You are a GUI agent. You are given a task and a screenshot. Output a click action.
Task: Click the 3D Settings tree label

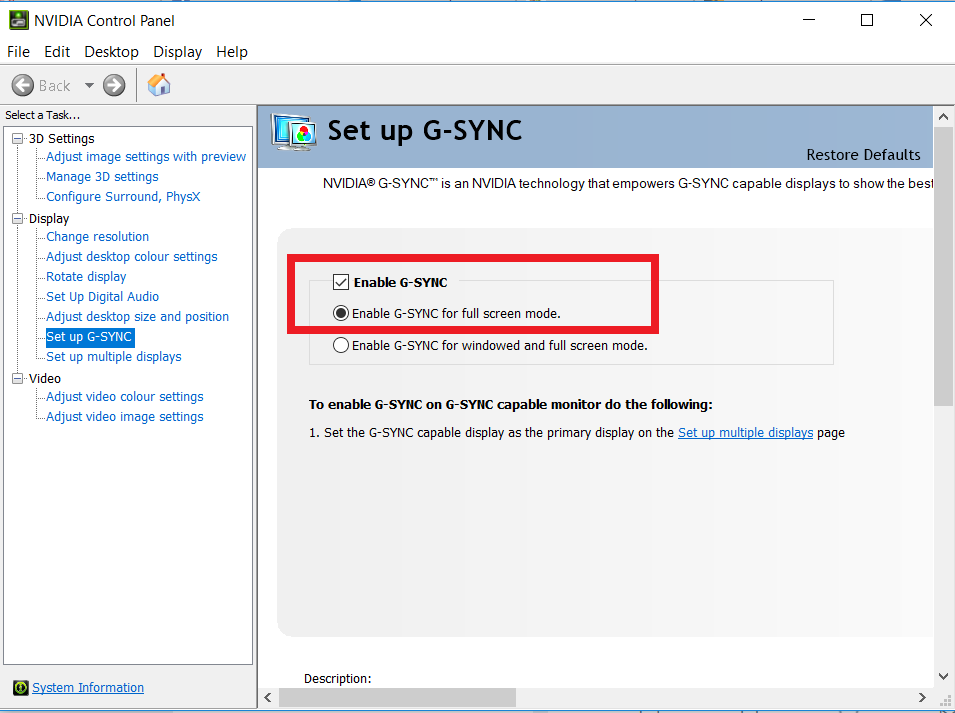pyautogui.click(x=62, y=139)
